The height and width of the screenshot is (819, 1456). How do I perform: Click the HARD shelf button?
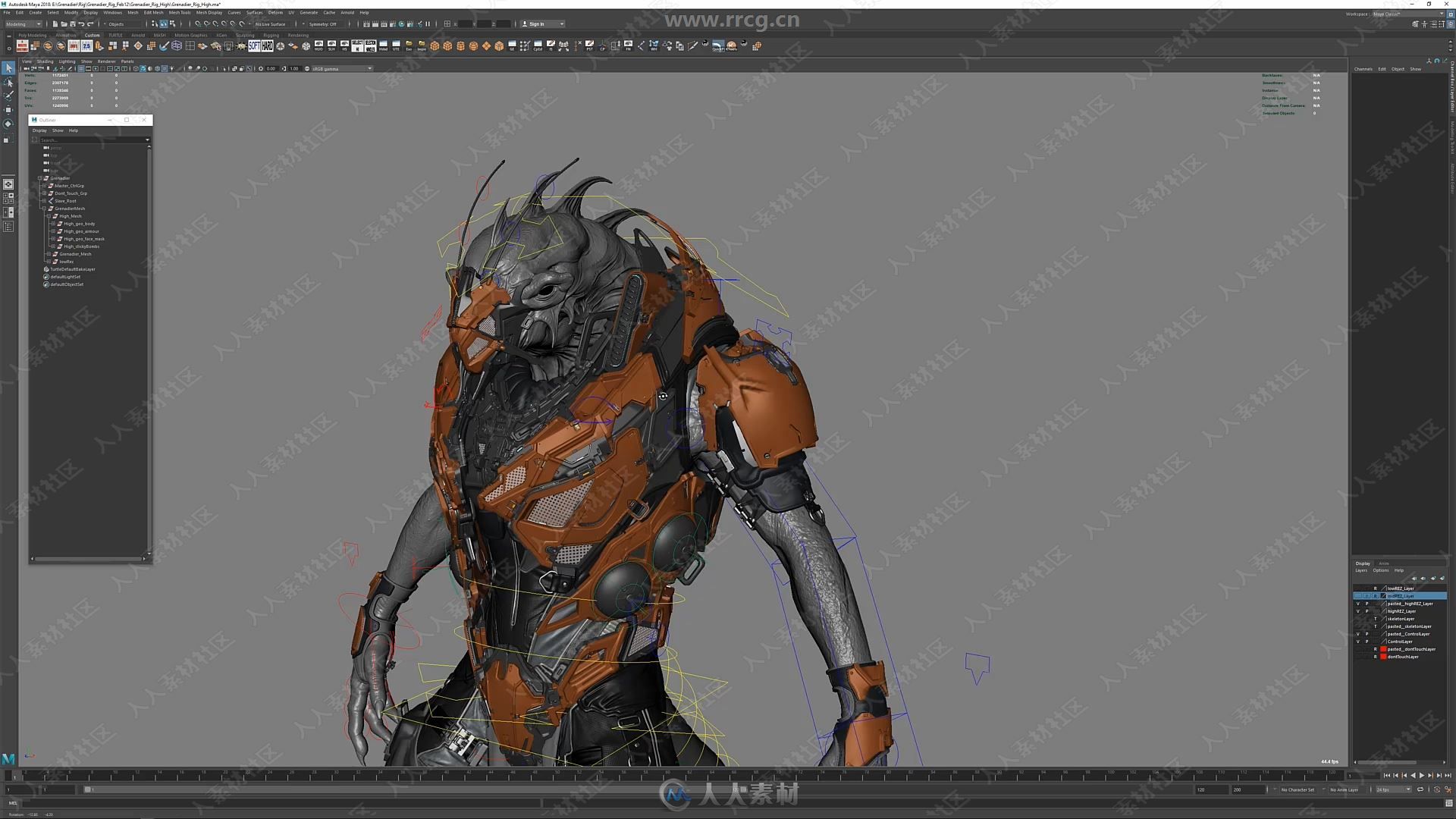[267, 46]
